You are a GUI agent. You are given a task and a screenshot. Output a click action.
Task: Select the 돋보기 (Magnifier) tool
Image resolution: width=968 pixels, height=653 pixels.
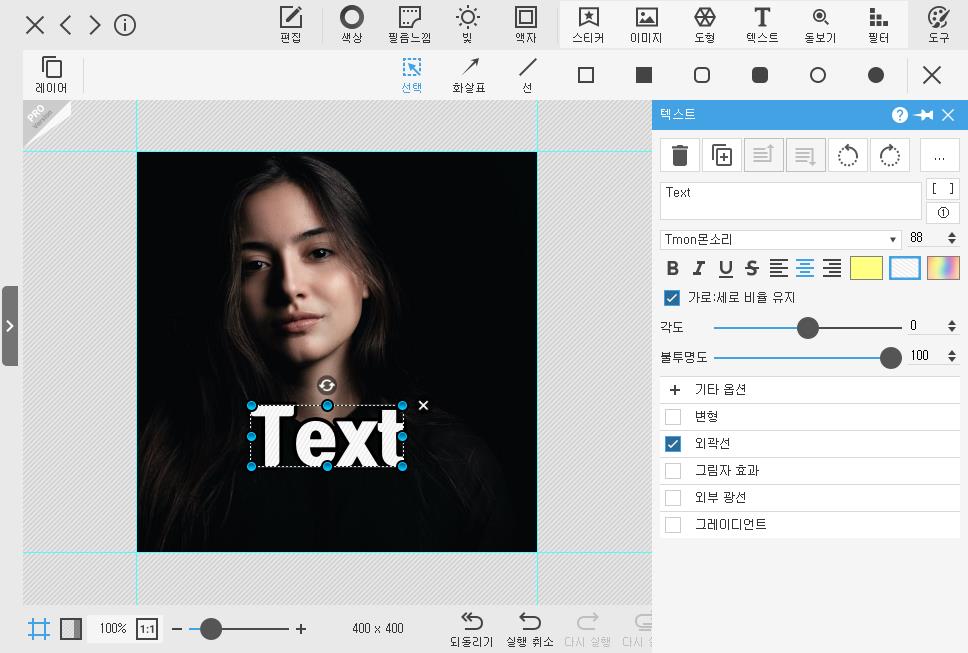820,25
